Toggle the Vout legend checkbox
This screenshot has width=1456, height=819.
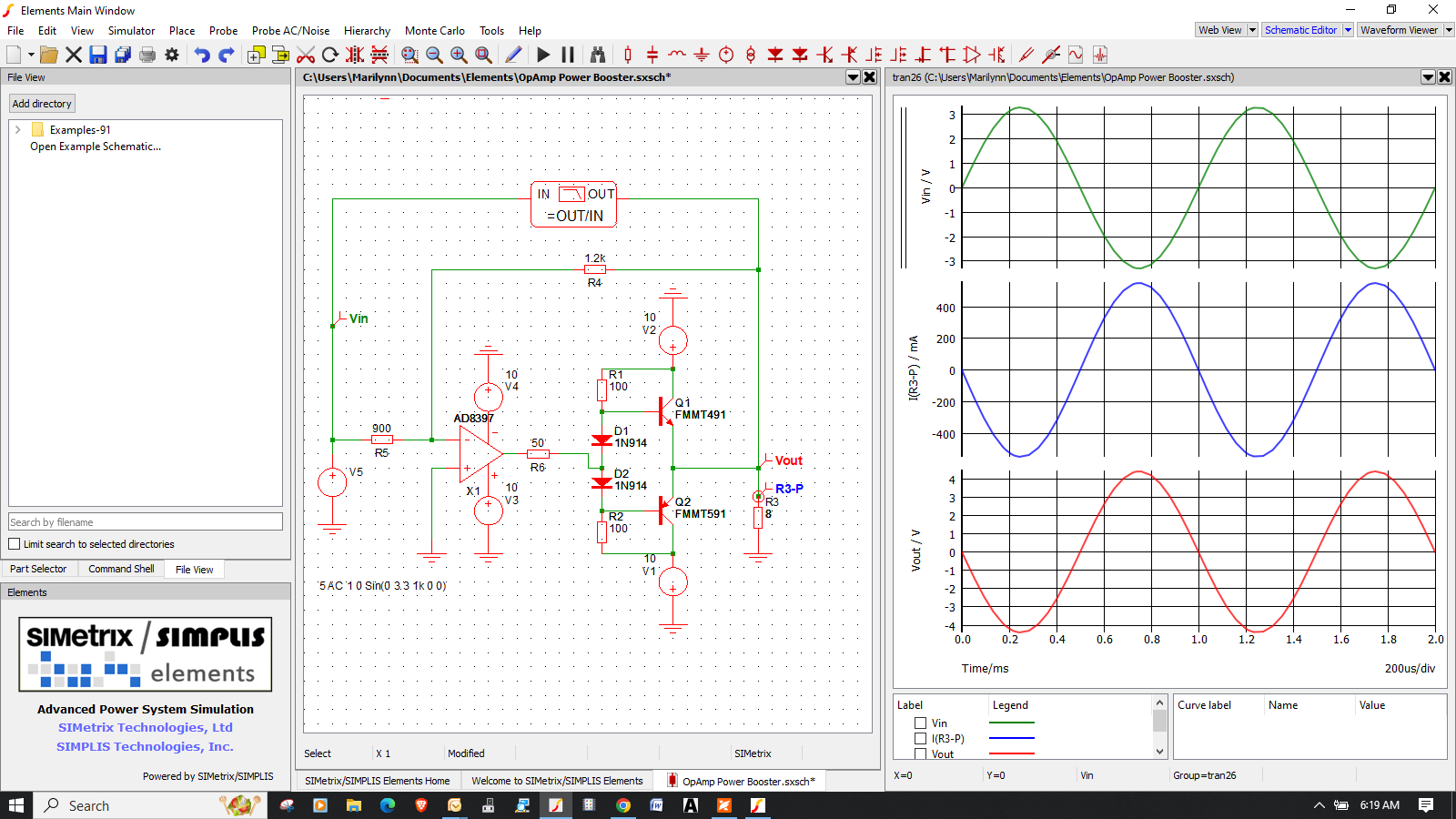point(920,754)
